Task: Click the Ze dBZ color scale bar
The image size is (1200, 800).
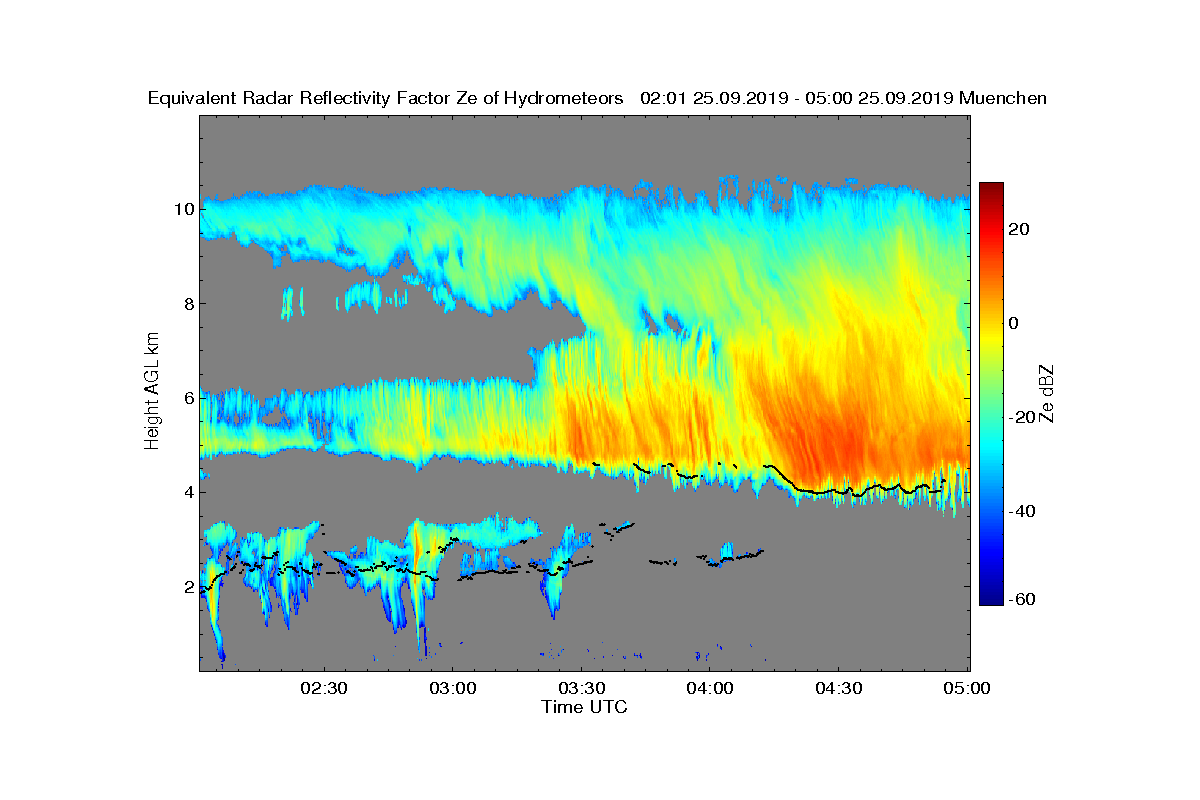Action: tap(991, 394)
